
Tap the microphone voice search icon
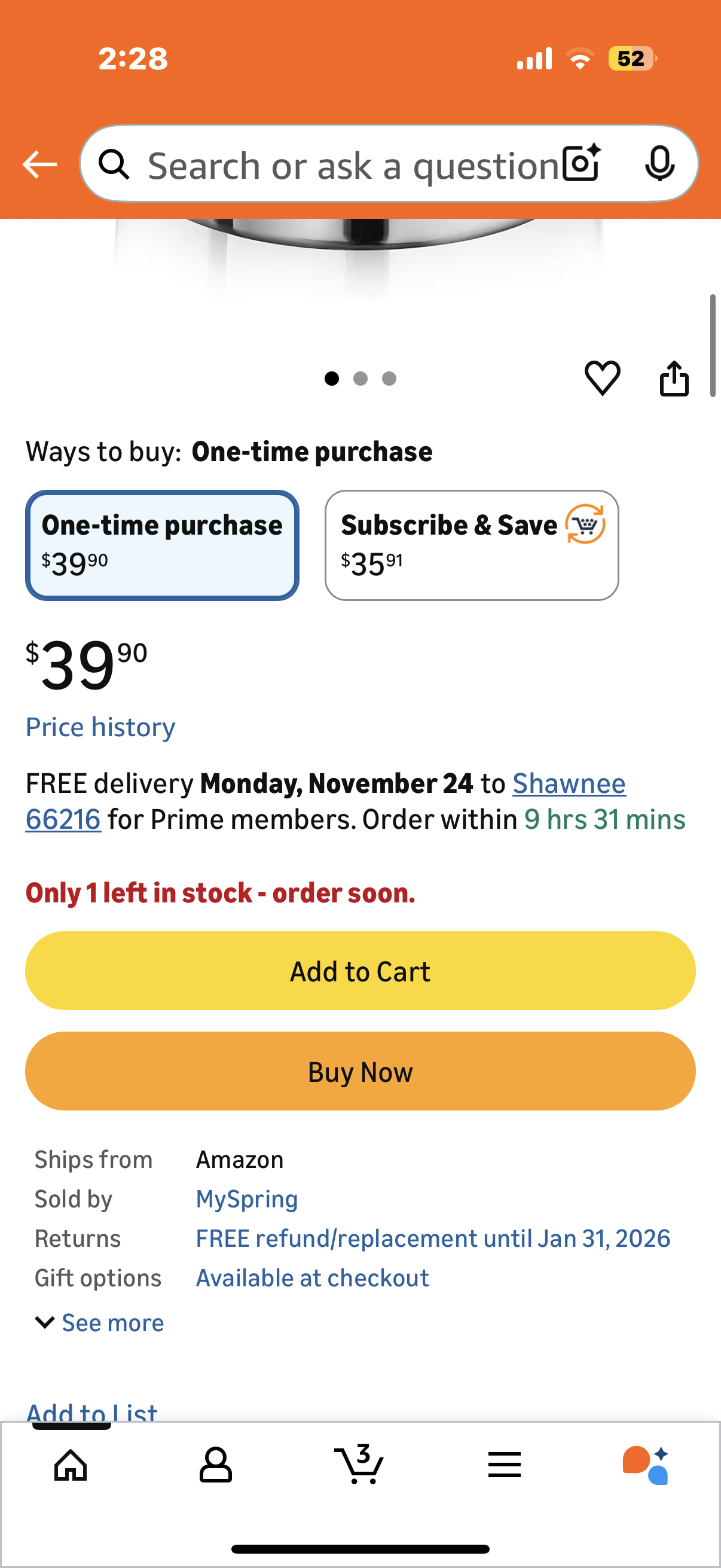pyautogui.click(x=659, y=164)
